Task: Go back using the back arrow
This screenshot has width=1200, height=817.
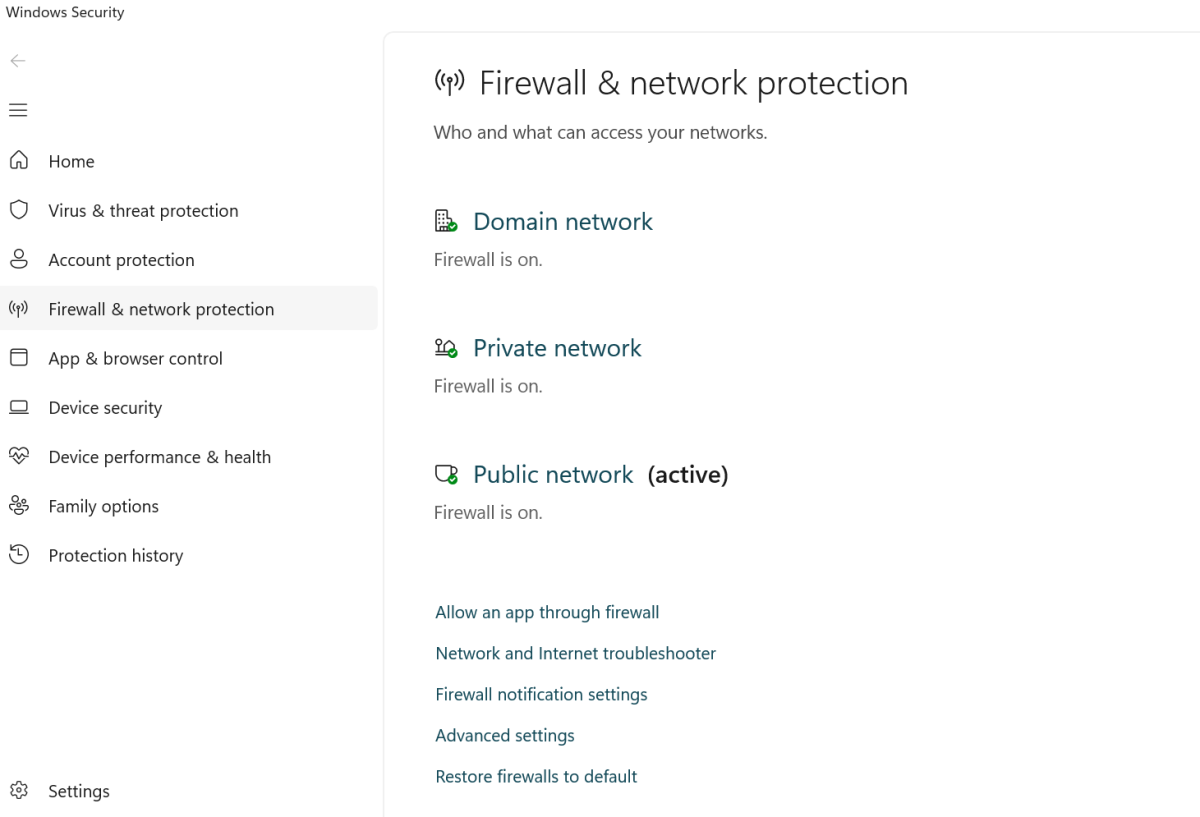Action: click(18, 61)
